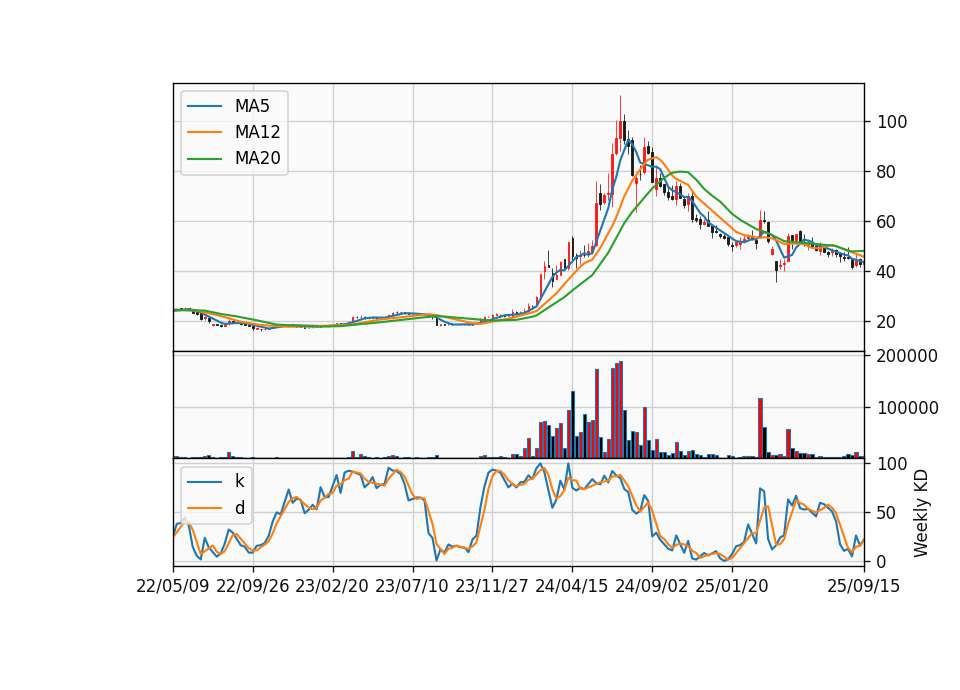Screen dimensions: 960x690
Task: Click the volume axis value 100000
Action: (x=907, y=408)
